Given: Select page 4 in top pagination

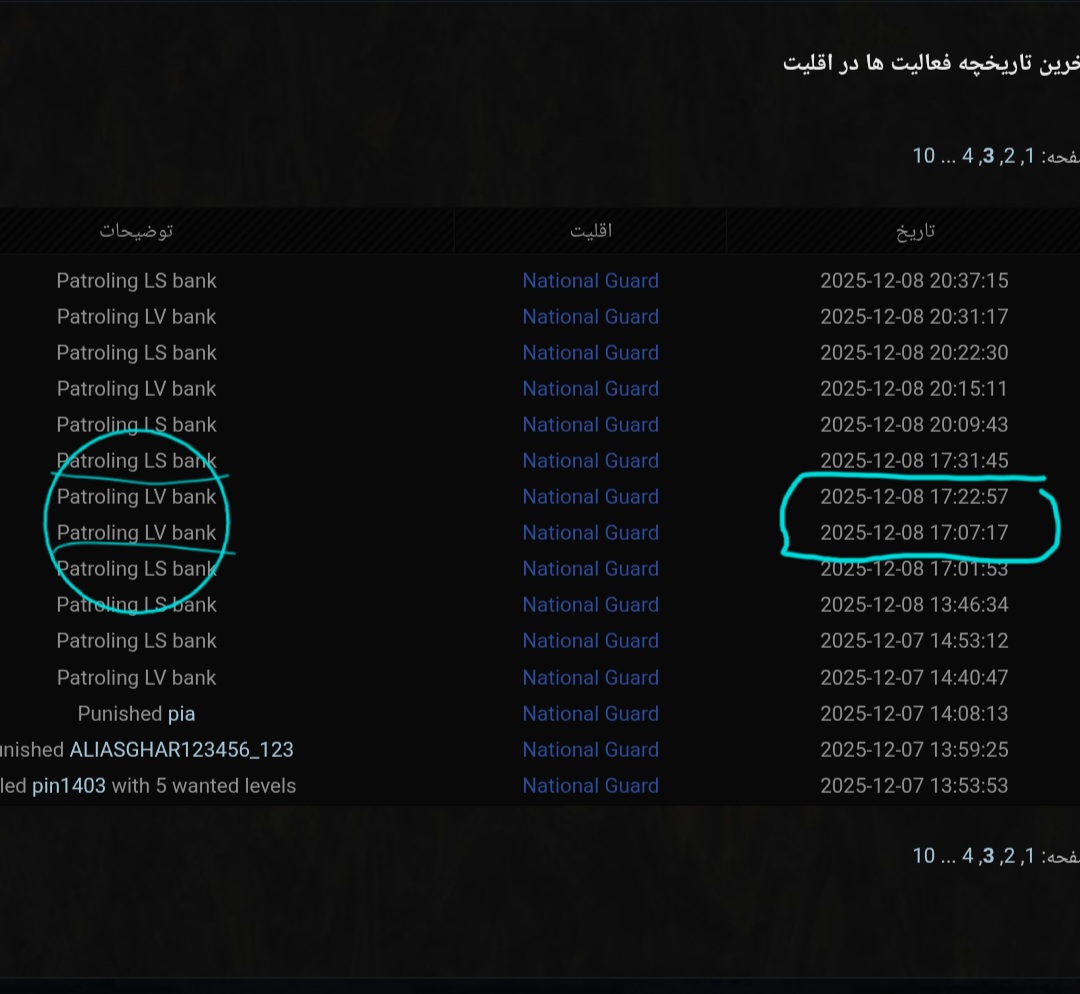Looking at the screenshot, I should (x=967, y=155).
